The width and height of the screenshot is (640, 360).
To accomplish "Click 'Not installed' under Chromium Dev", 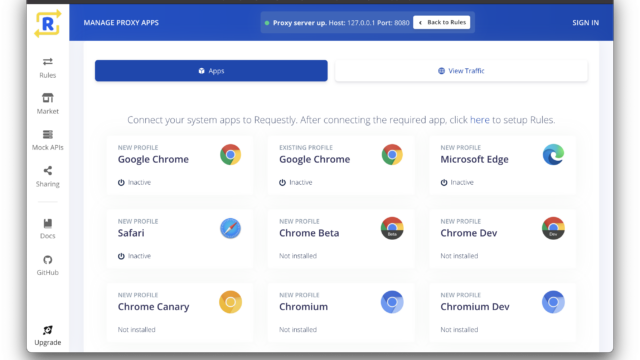I will 459,329.
